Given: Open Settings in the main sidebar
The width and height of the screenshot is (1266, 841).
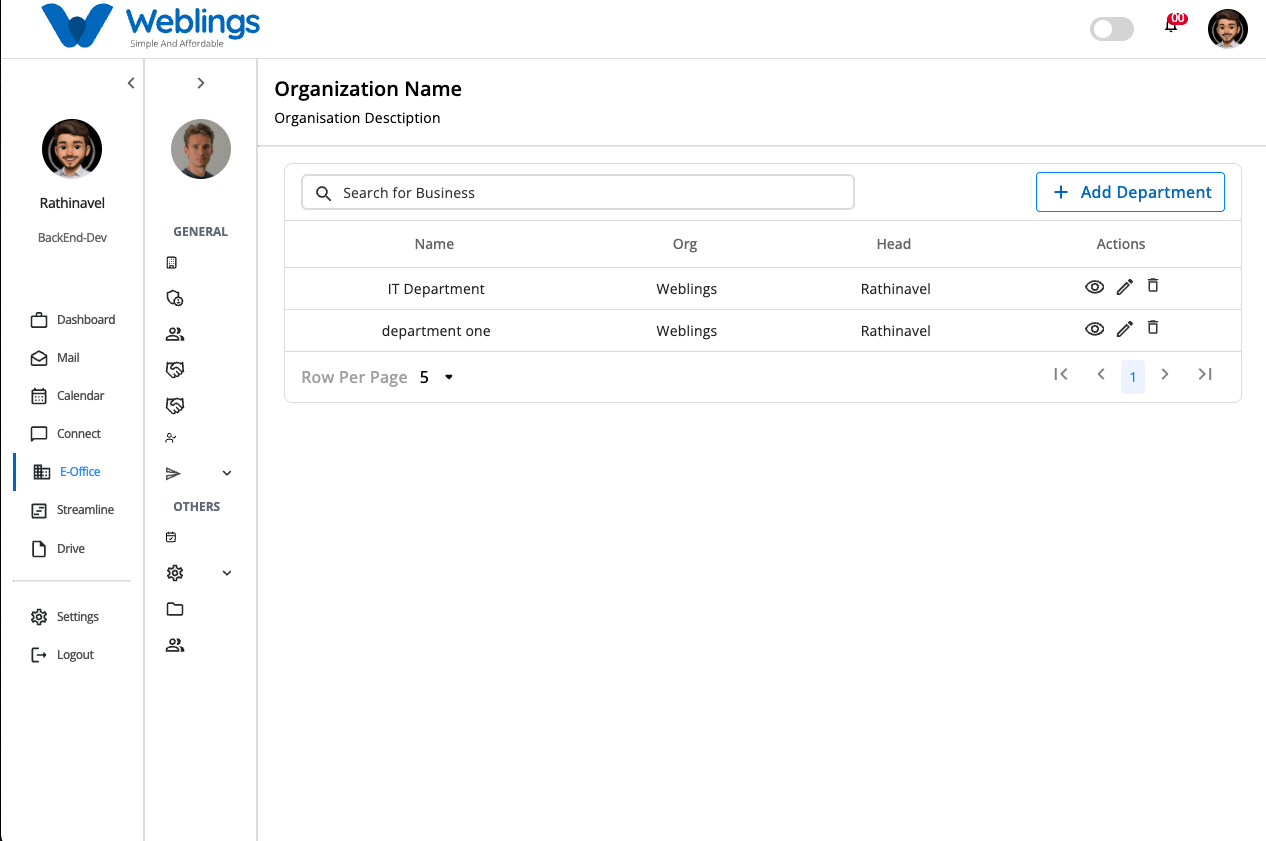Looking at the screenshot, I should [x=65, y=617].
